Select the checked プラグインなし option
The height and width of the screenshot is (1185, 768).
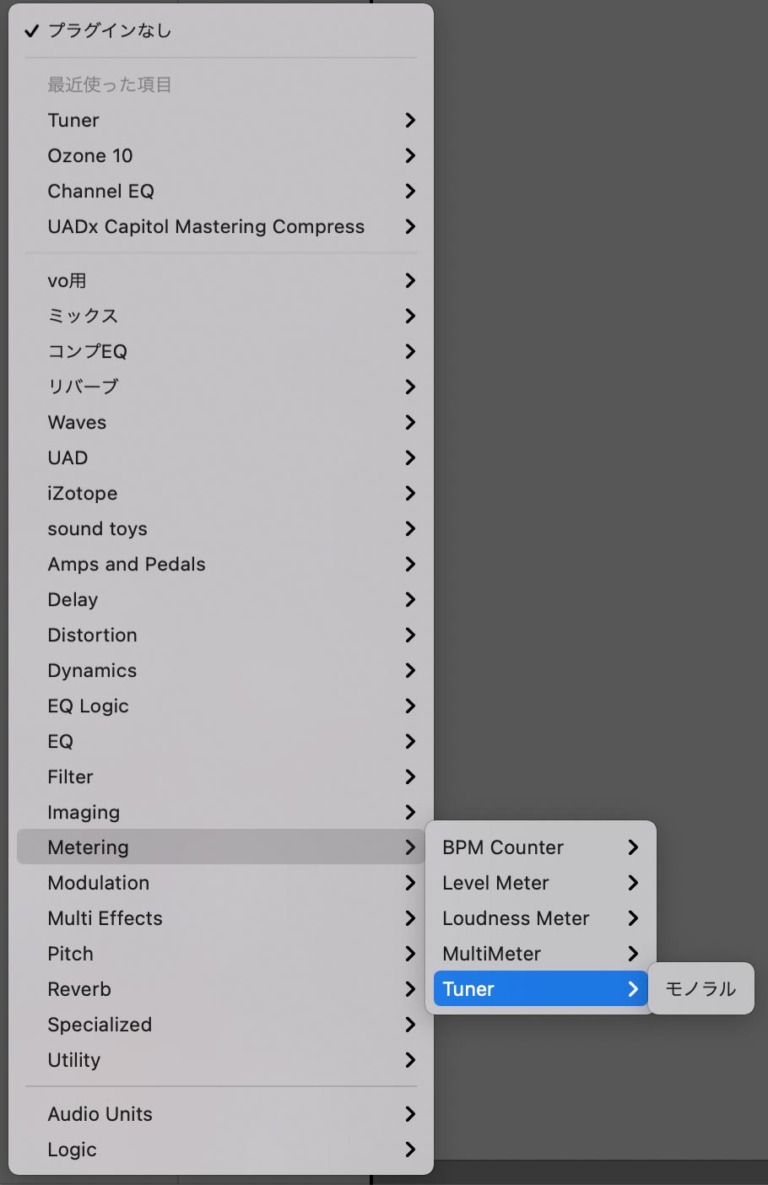coord(110,31)
